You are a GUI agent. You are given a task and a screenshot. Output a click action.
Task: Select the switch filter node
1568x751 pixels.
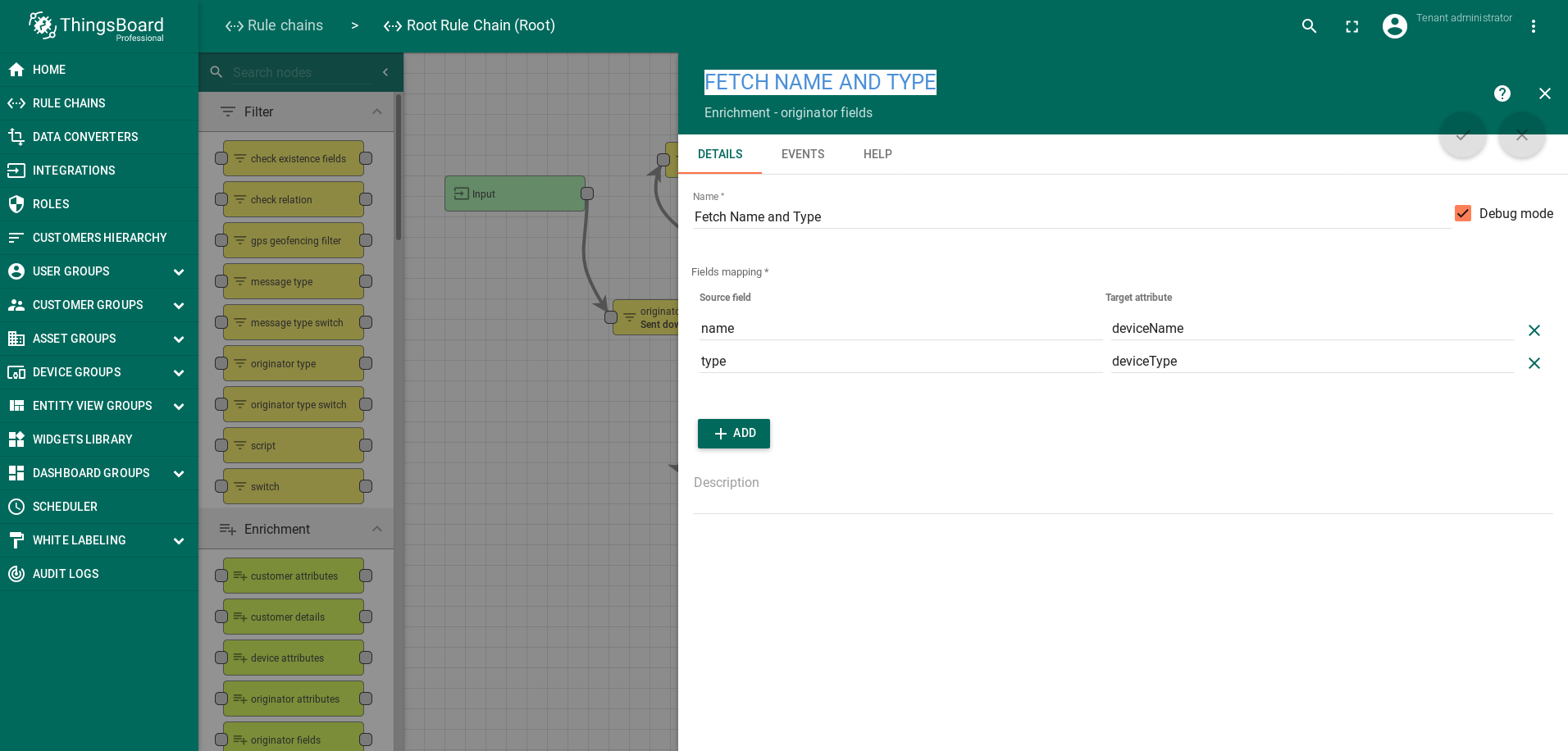pyautogui.click(x=294, y=486)
